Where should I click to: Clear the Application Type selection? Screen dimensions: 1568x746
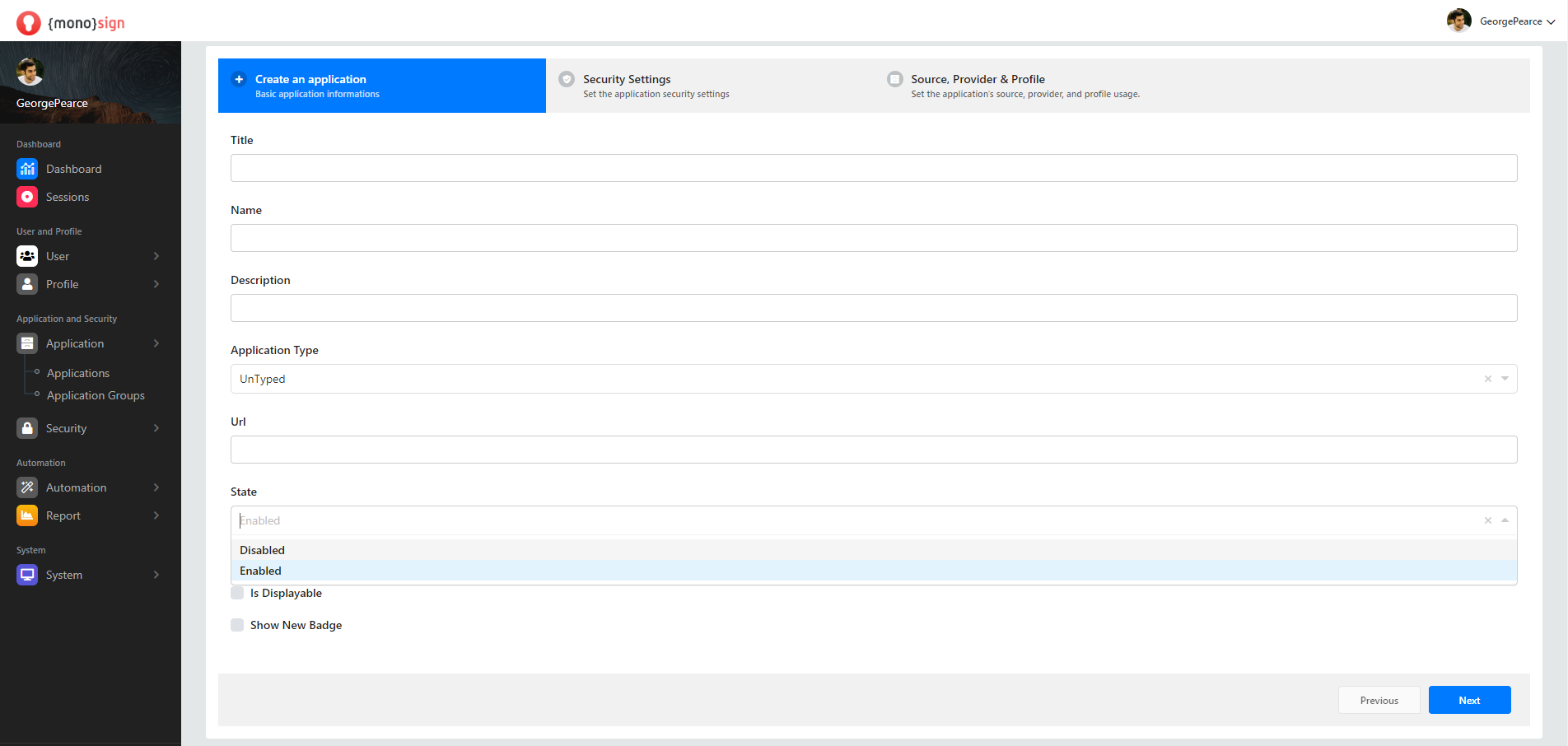(1487, 379)
